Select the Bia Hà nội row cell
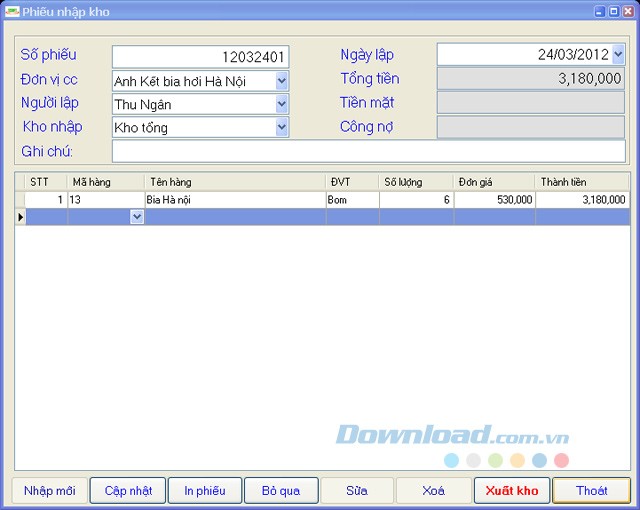 tap(235, 200)
